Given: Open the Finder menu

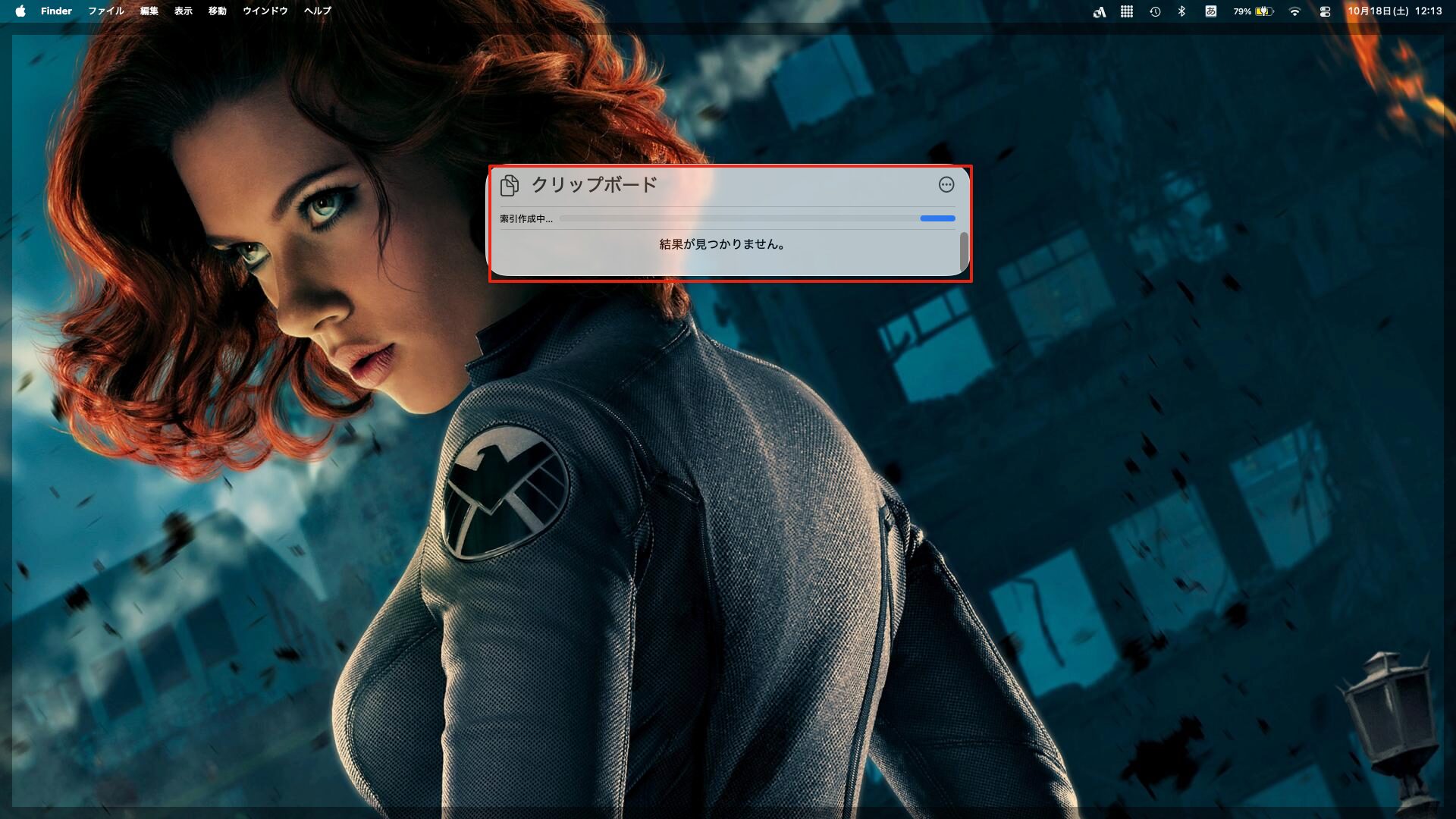Looking at the screenshot, I should pos(56,11).
